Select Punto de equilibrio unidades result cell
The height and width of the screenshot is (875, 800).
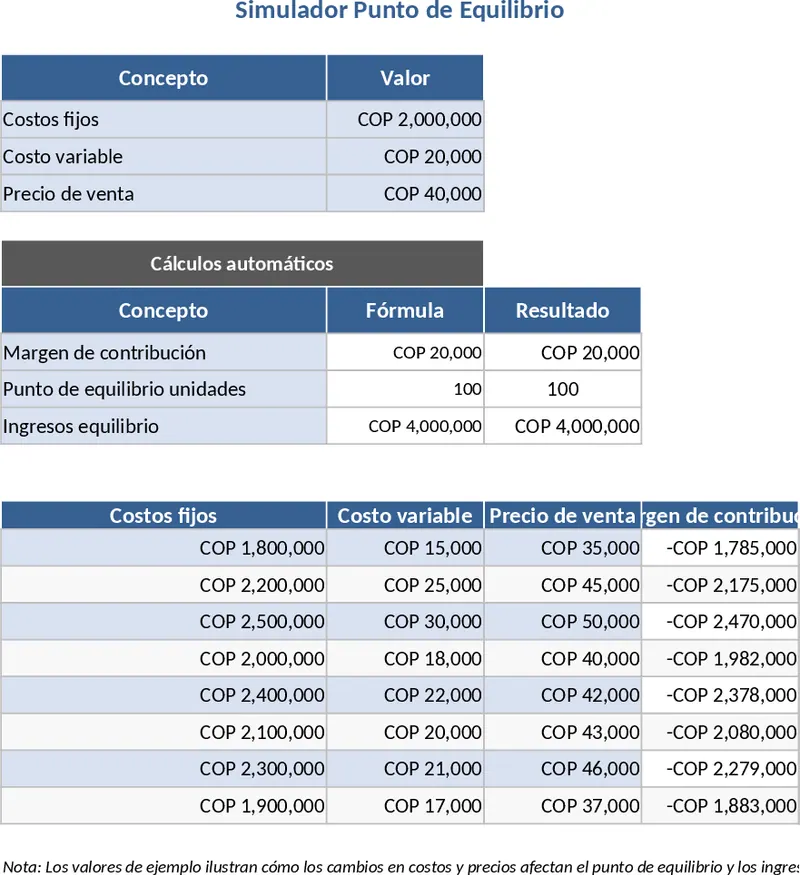pyautogui.click(x=563, y=389)
